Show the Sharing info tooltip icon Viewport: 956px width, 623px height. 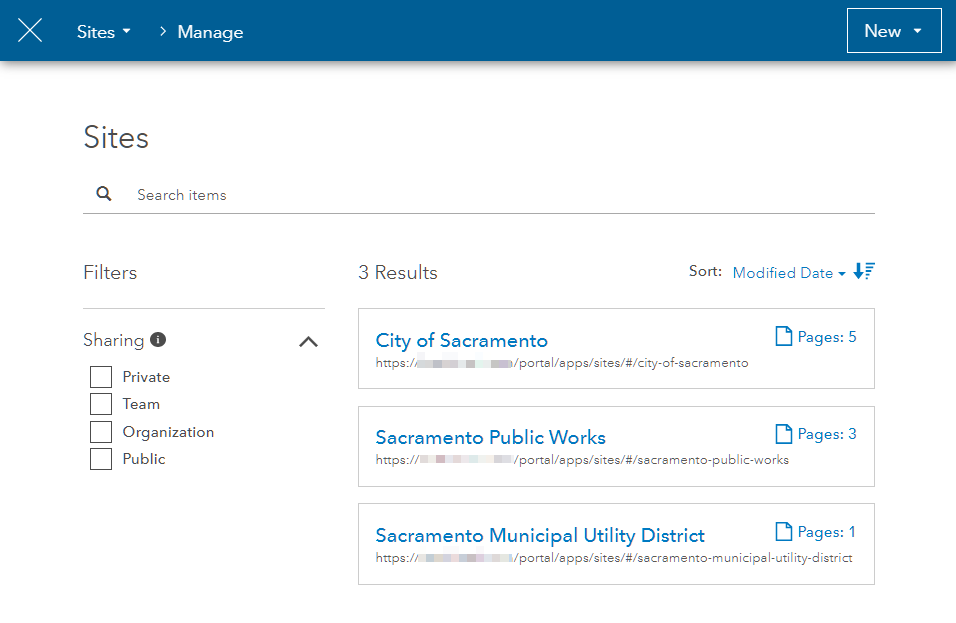[158, 340]
